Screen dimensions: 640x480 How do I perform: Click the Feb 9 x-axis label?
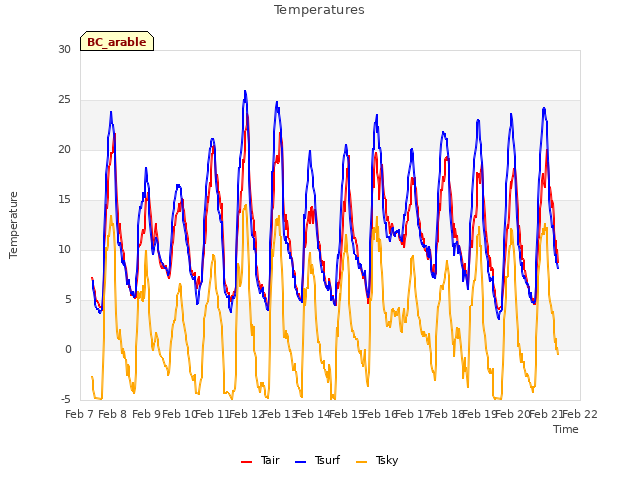[x=146, y=414]
